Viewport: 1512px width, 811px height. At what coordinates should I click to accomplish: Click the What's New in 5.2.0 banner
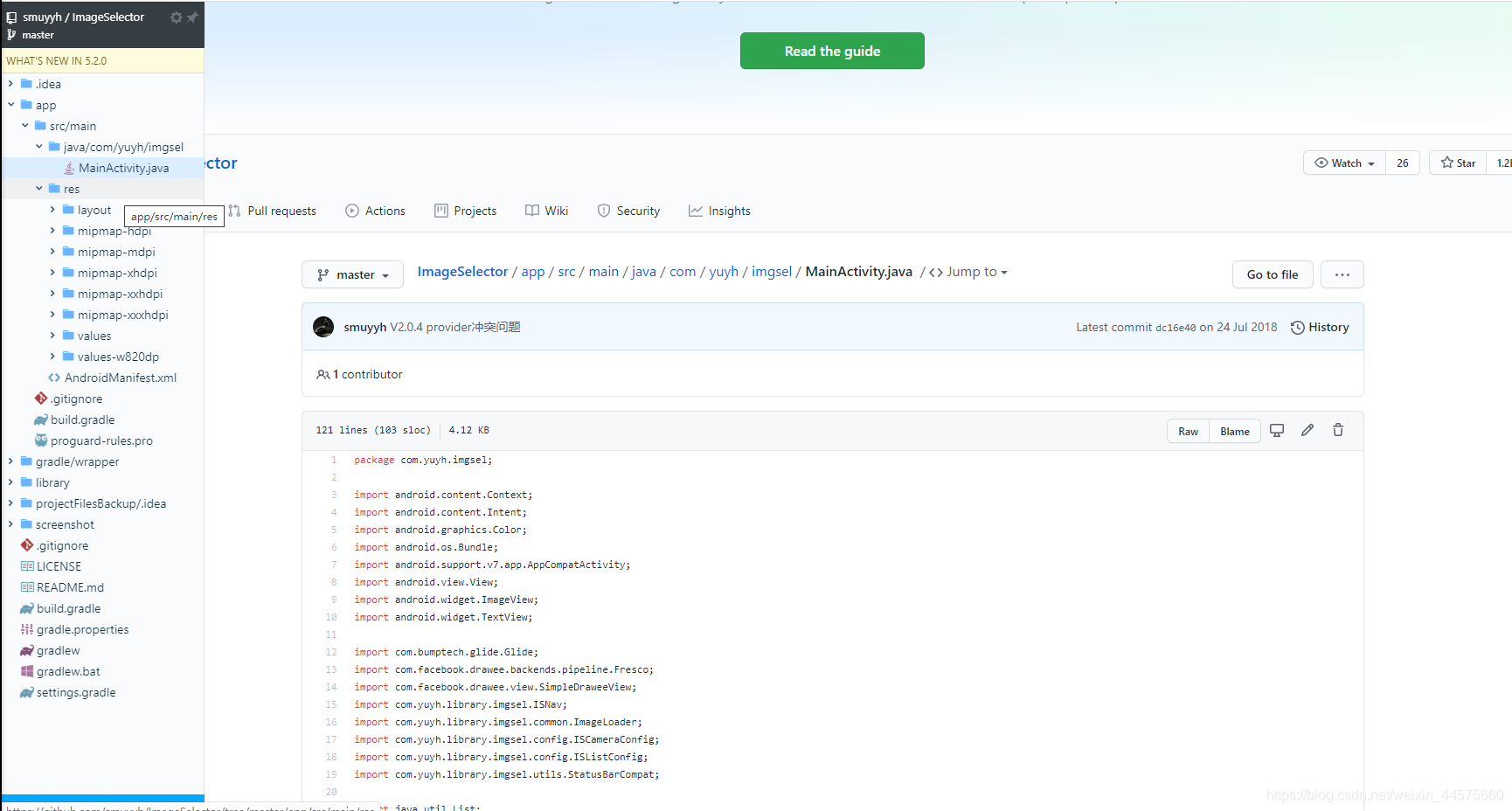pos(102,60)
